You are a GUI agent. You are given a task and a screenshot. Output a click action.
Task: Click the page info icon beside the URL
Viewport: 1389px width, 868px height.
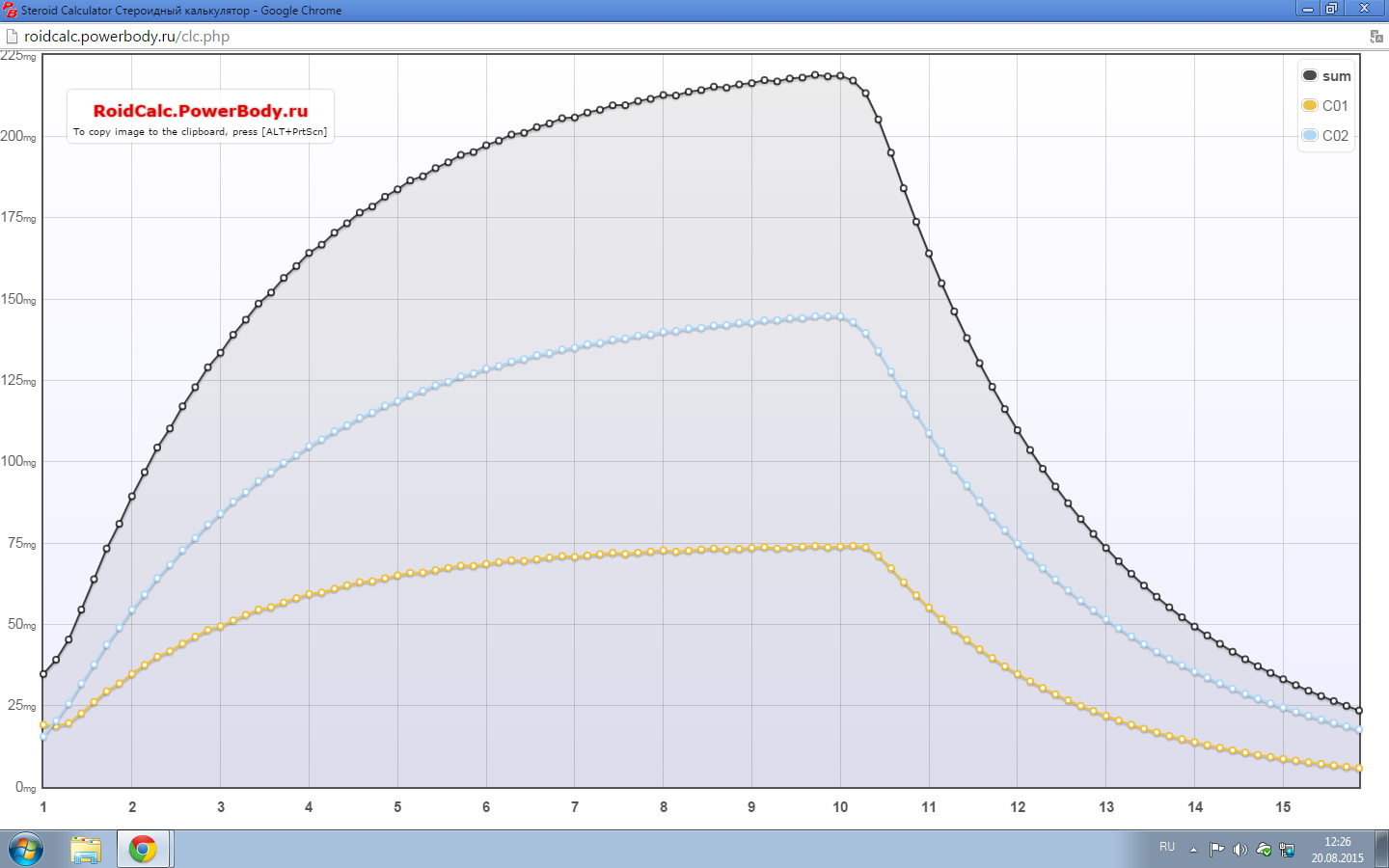tap(12, 37)
